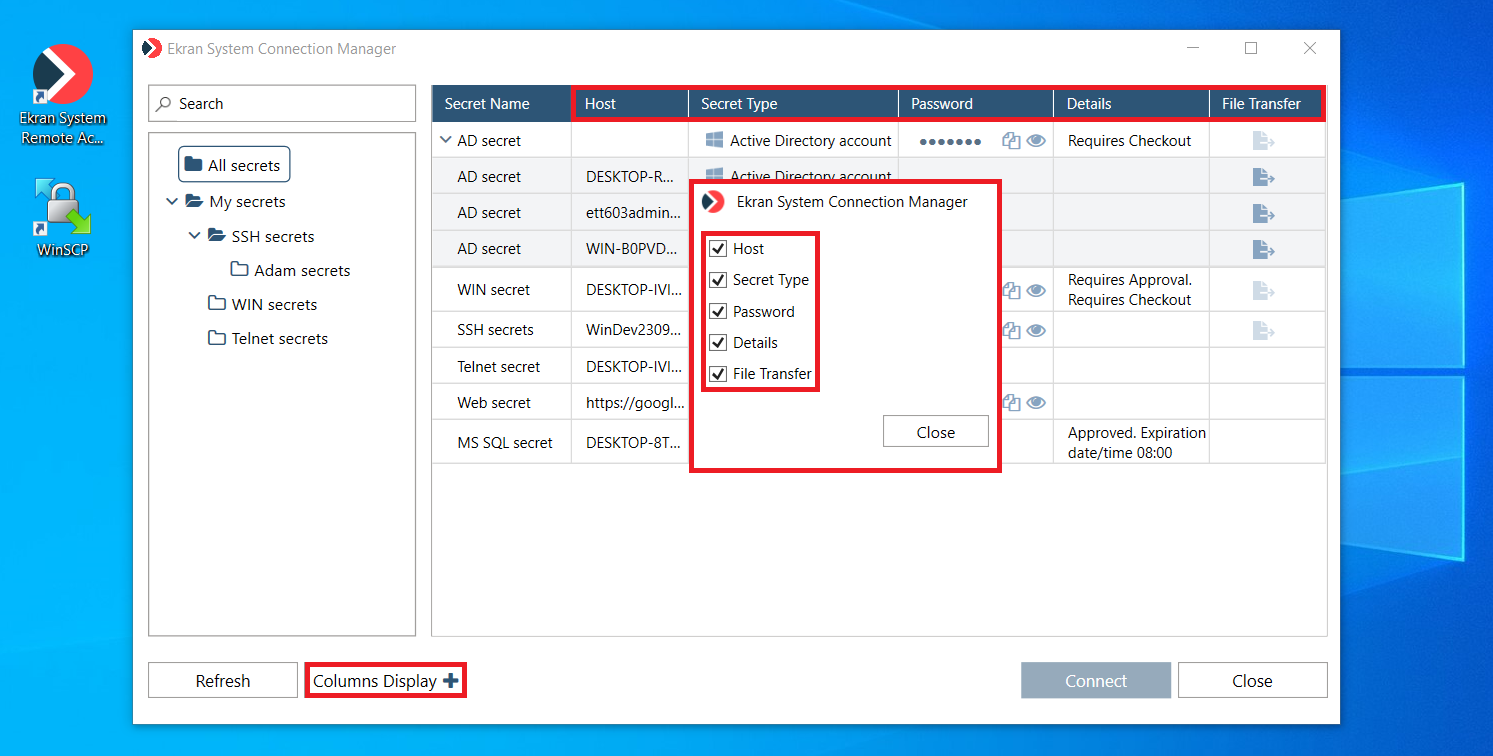Image resolution: width=1493 pixels, height=756 pixels.
Task: Toggle the File Transfer column checkbox
Action: 718,374
